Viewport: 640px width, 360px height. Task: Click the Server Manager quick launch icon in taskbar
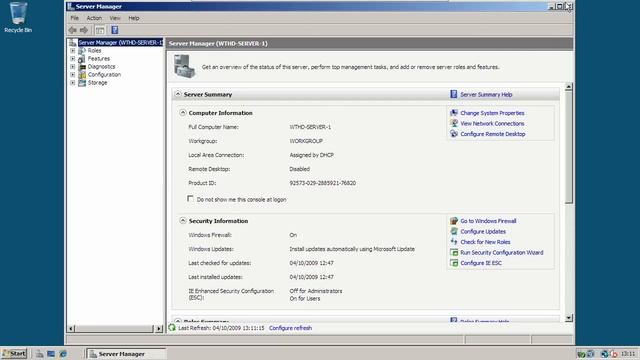click(x=39, y=354)
